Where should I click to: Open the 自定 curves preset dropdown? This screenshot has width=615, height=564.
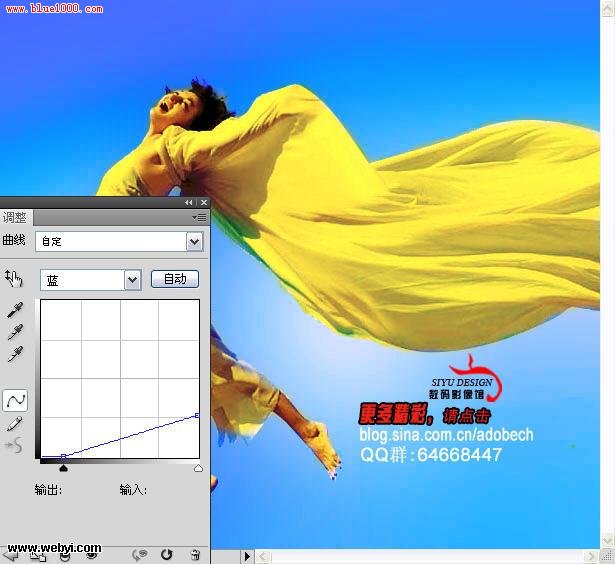(119, 241)
